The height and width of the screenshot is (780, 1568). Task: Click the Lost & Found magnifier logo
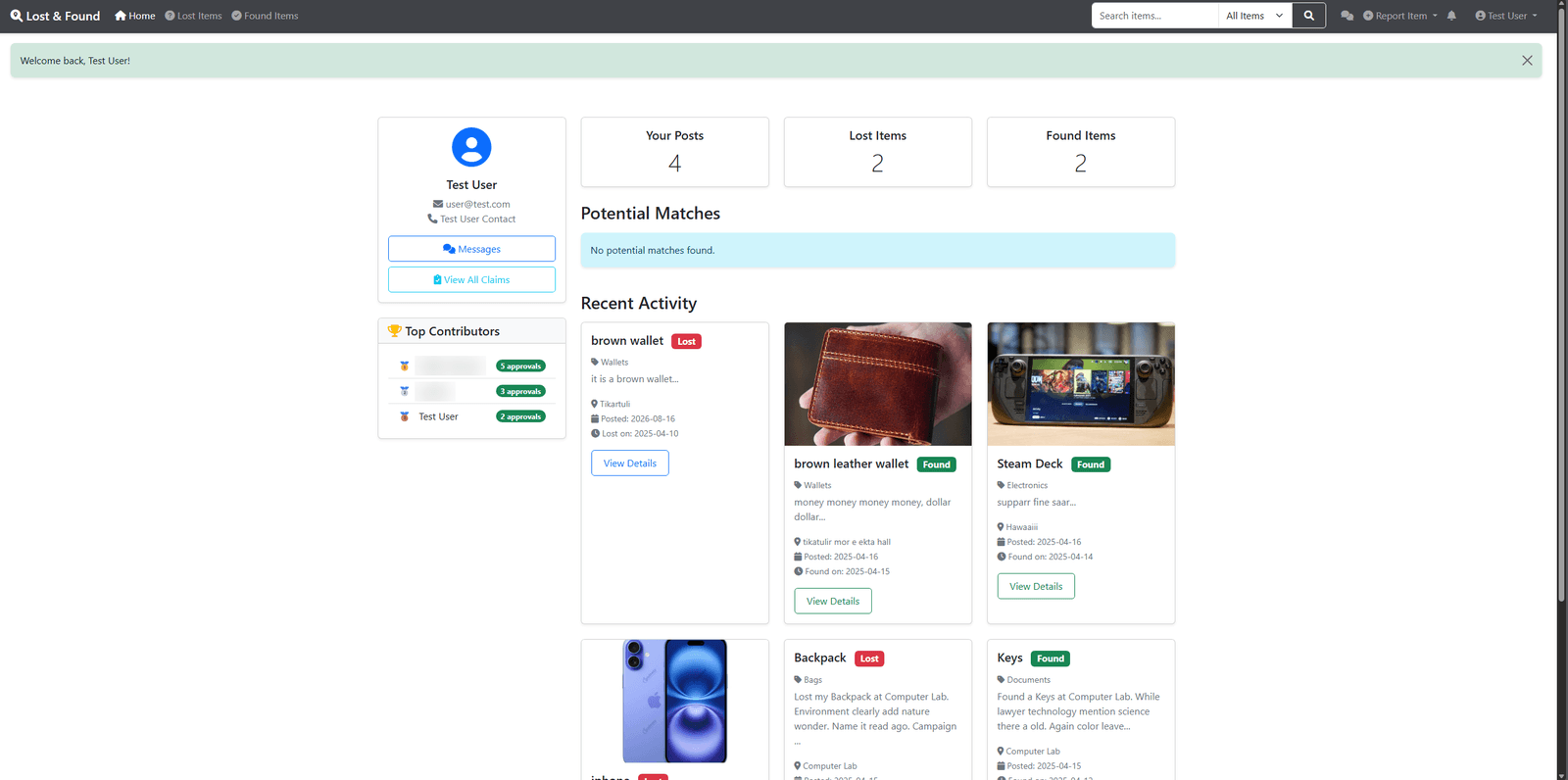pyautogui.click(x=17, y=16)
